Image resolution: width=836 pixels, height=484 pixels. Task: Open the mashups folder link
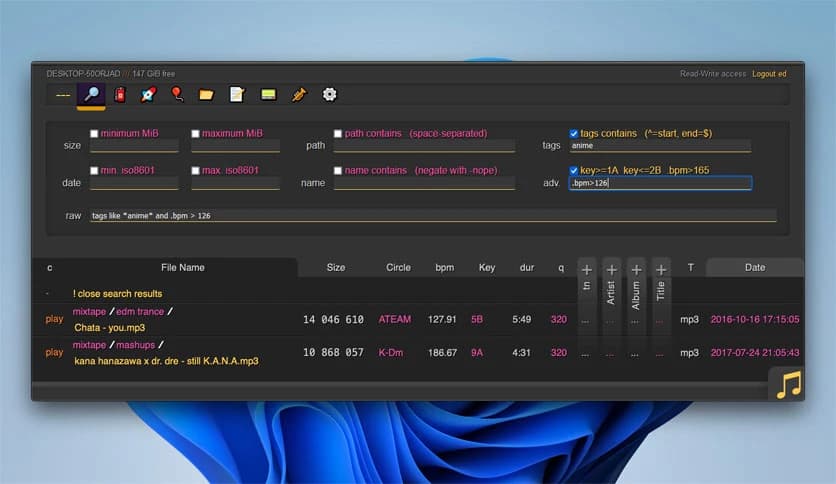point(135,345)
